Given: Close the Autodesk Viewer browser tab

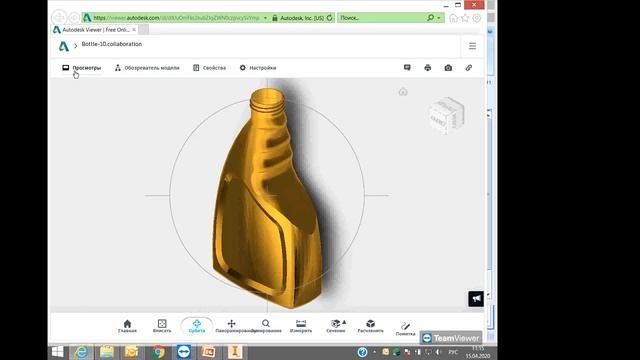Looking at the screenshot, I should (x=134, y=30).
